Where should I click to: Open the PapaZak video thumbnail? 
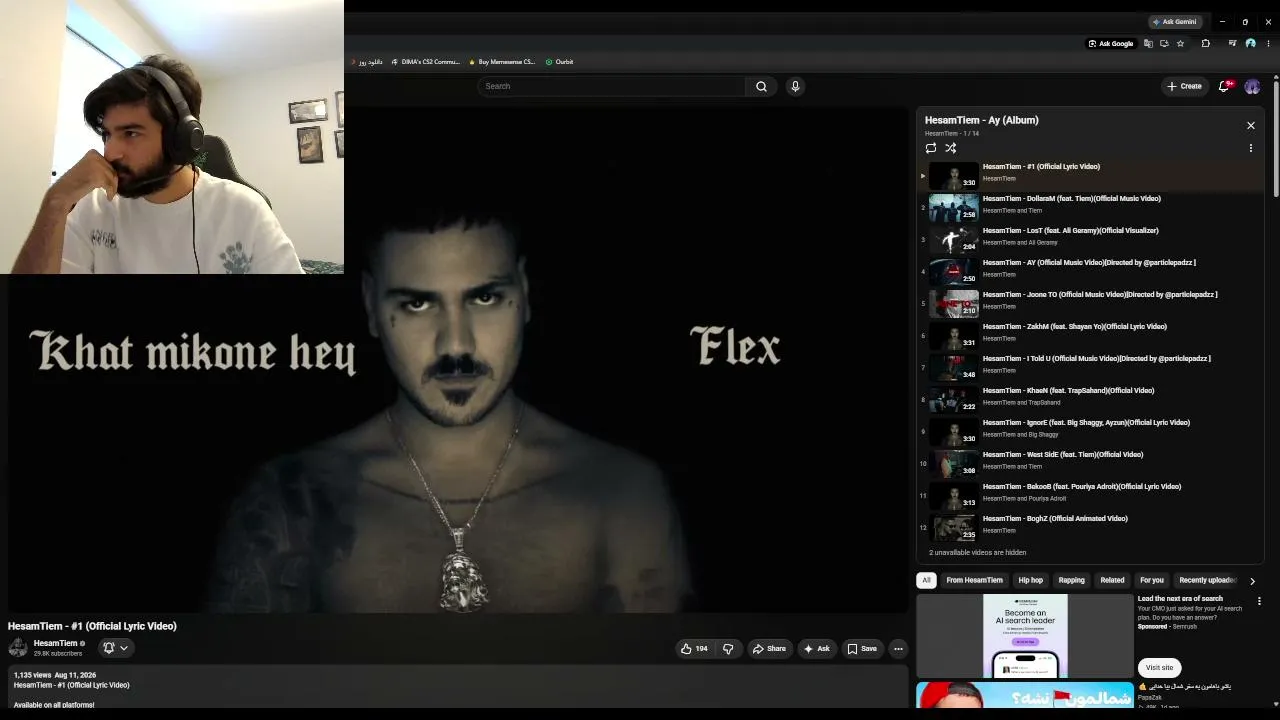click(x=1025, y=695)
